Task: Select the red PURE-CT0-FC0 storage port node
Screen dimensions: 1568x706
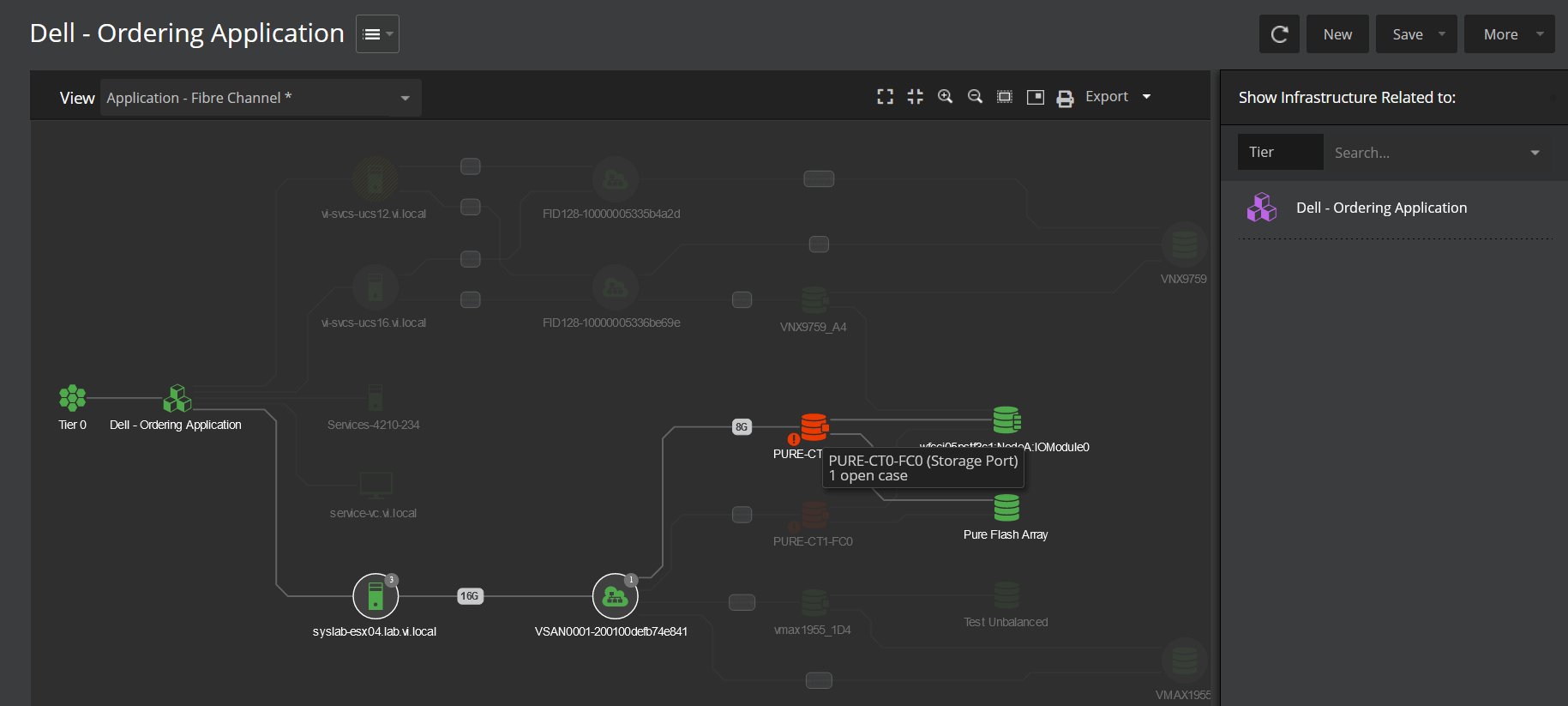Action: (x=814, y=426)
